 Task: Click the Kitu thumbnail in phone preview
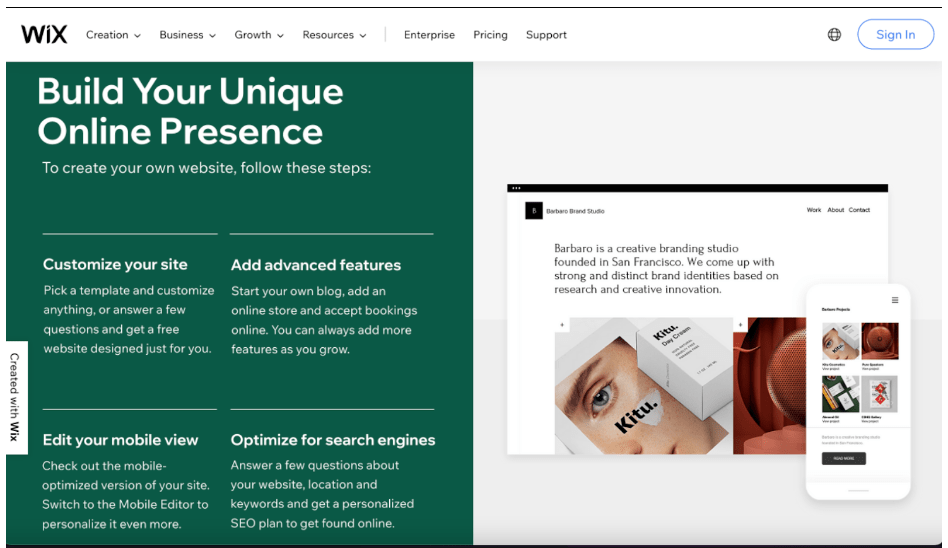(840, 342)
